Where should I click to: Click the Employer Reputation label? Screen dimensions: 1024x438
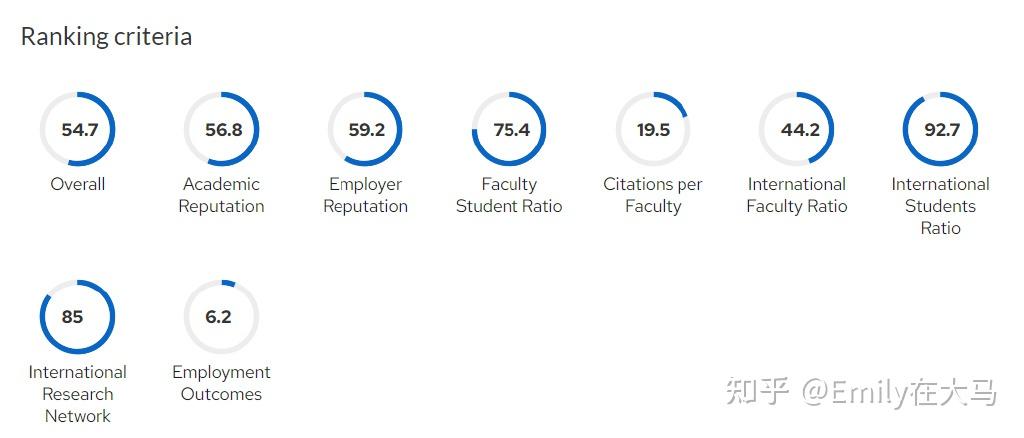pos(366,195)
